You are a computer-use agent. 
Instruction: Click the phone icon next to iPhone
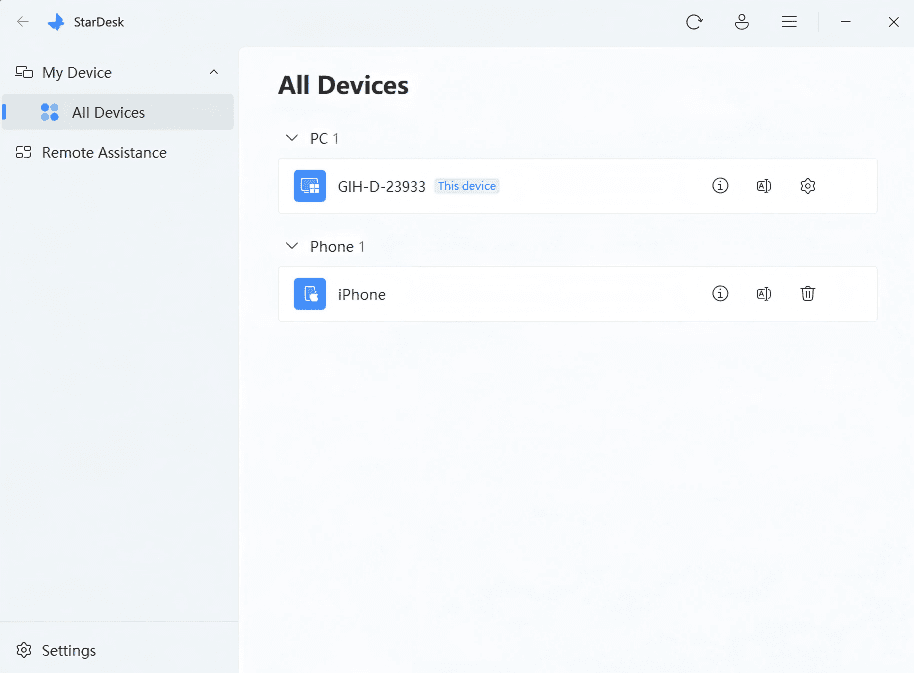[309, 294]
